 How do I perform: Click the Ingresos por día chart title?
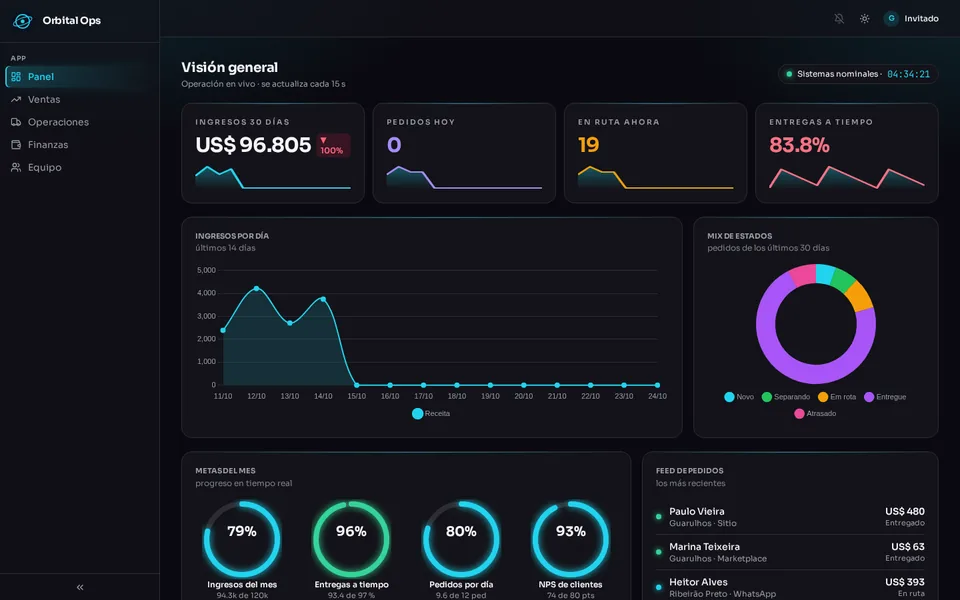coord(232,236)
